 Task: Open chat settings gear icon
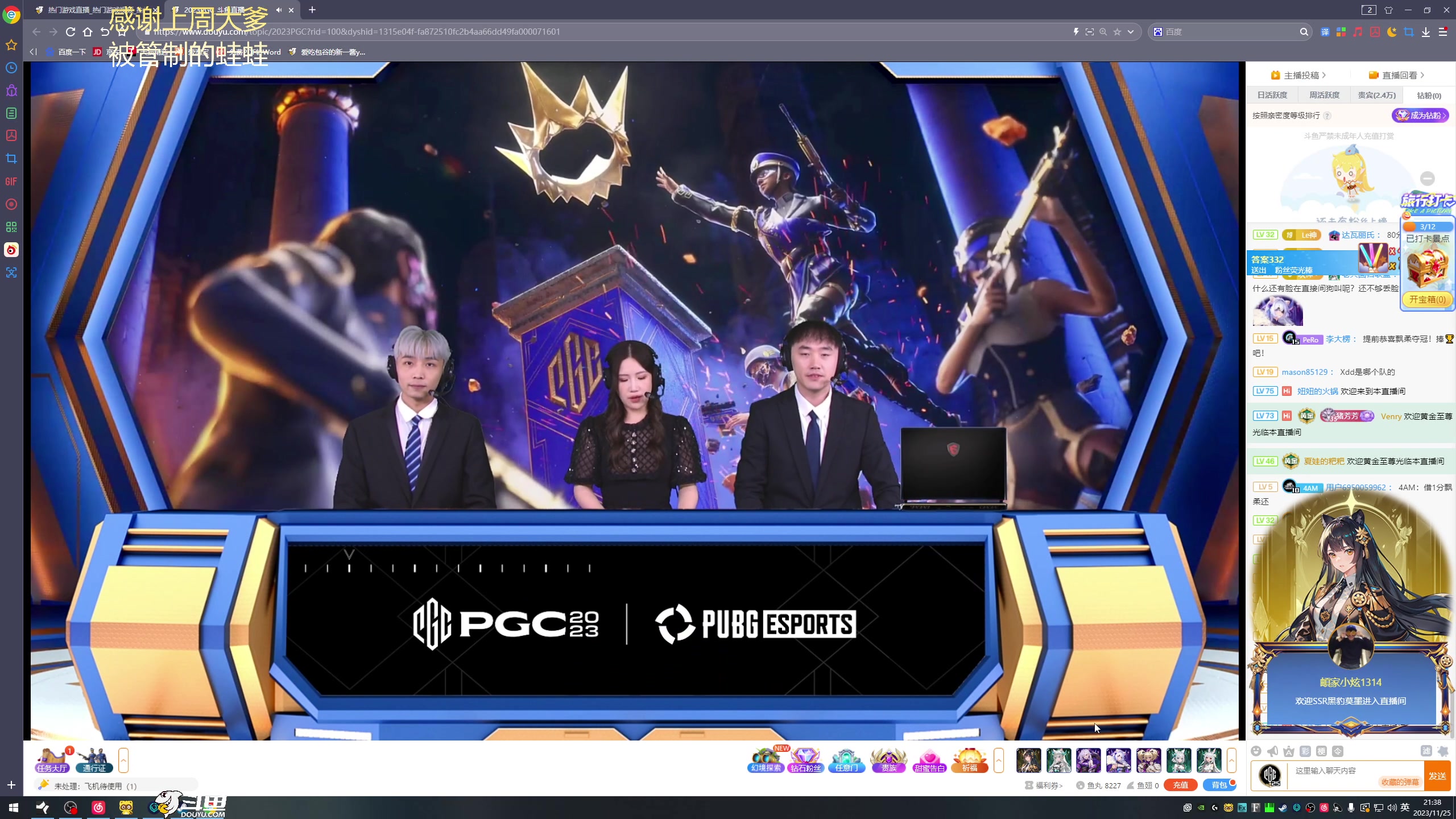1443,751
